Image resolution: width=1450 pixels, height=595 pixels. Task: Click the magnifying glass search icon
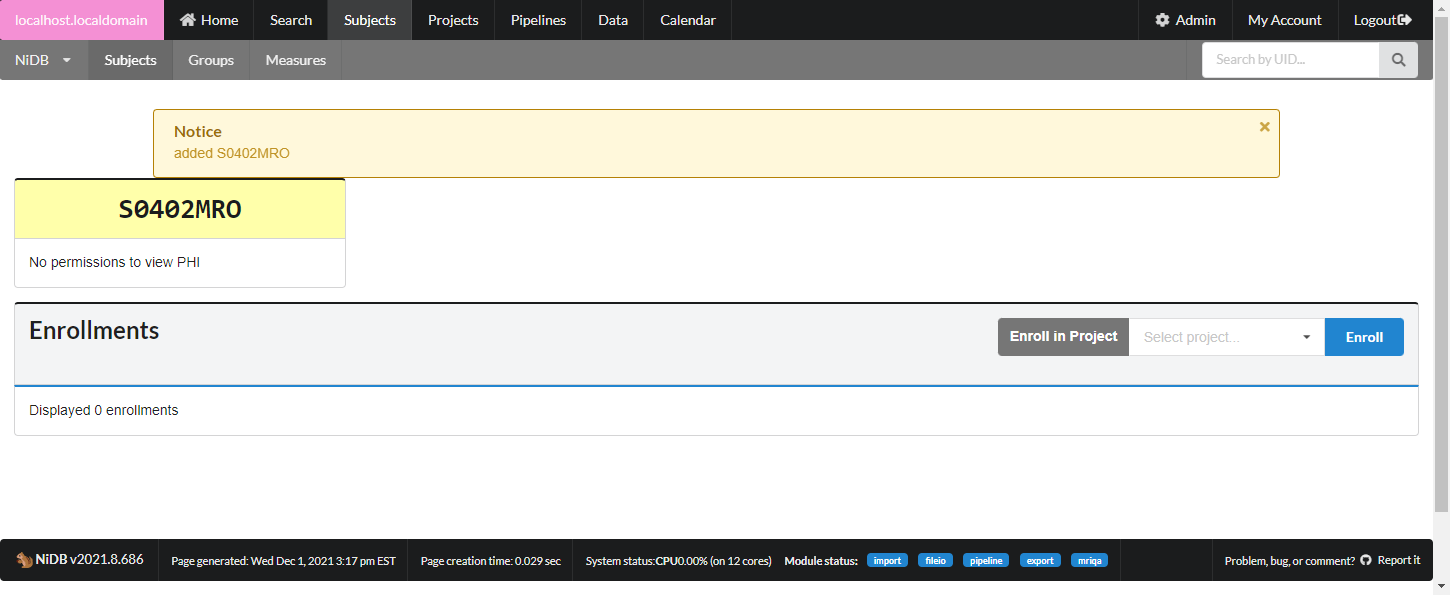[x=1398, y=60]
